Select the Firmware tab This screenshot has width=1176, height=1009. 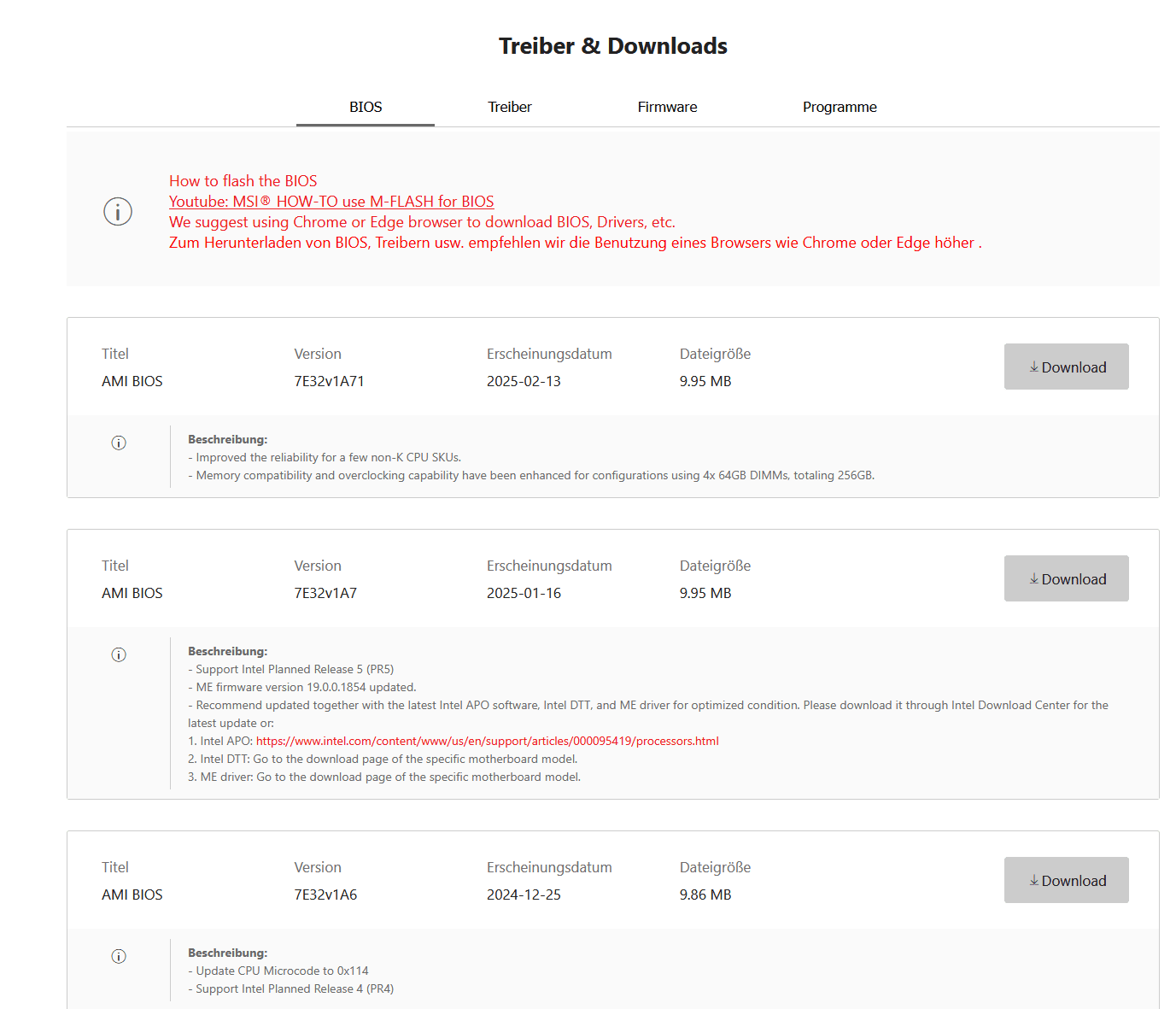coord(667,108)
